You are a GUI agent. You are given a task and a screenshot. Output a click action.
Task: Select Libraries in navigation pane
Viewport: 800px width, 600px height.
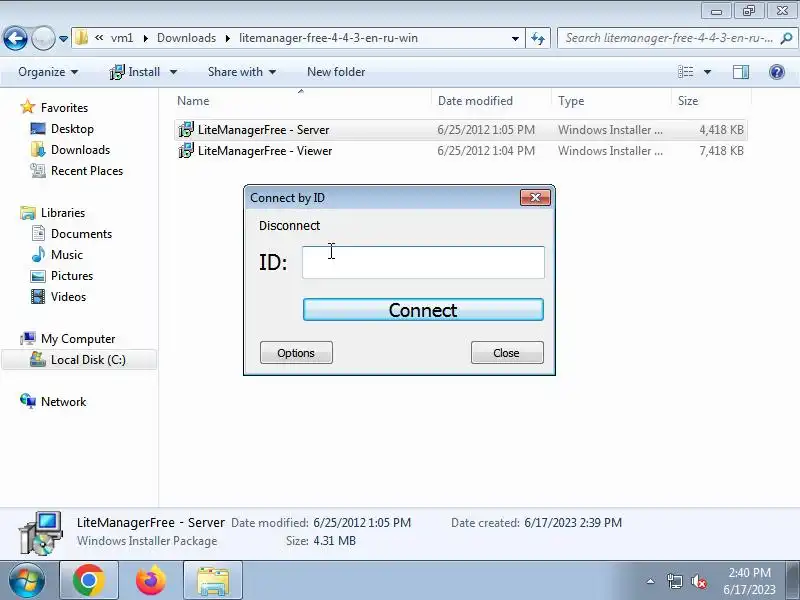click(63, 212)
